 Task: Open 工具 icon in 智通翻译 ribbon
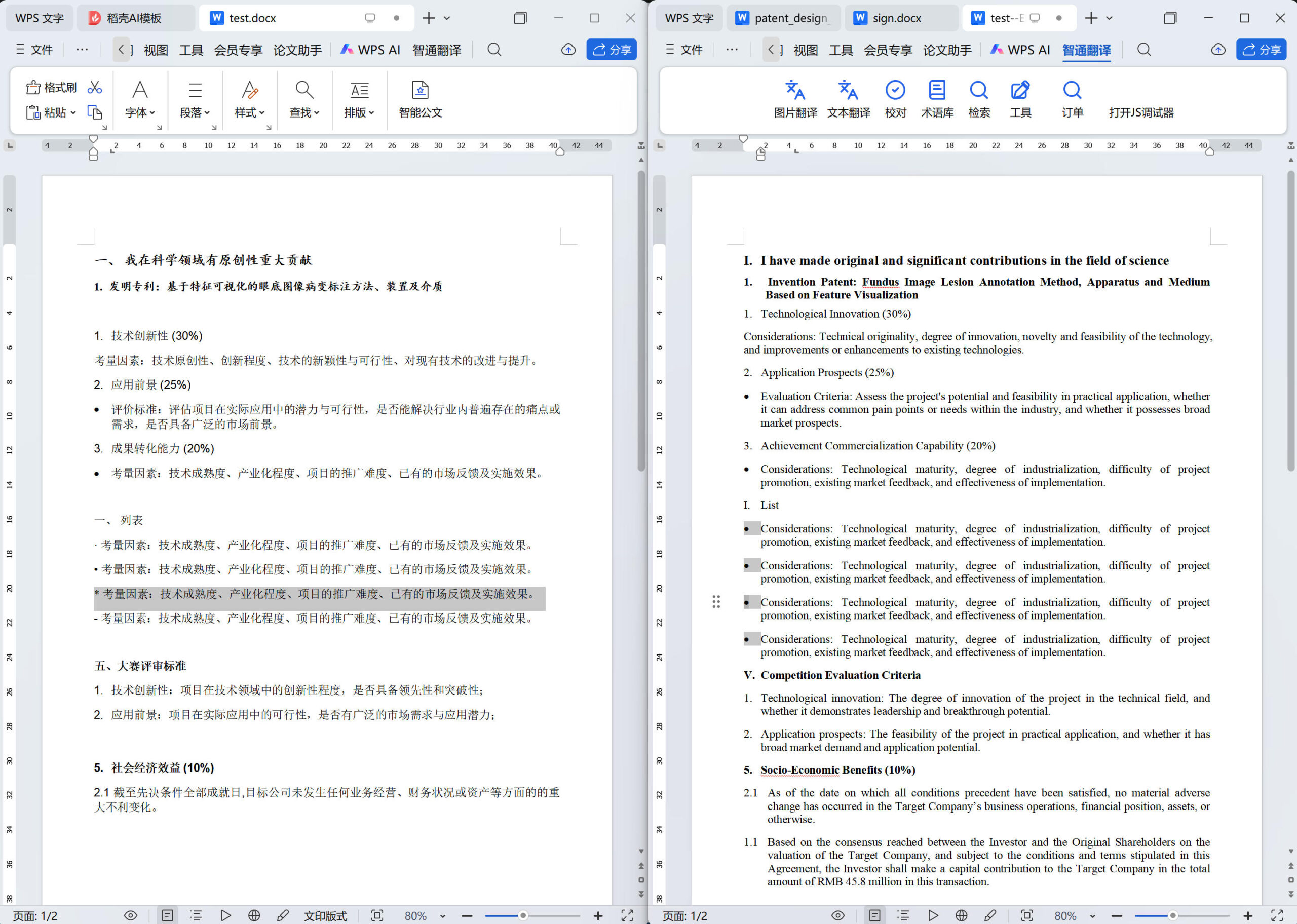(1020, 99)
